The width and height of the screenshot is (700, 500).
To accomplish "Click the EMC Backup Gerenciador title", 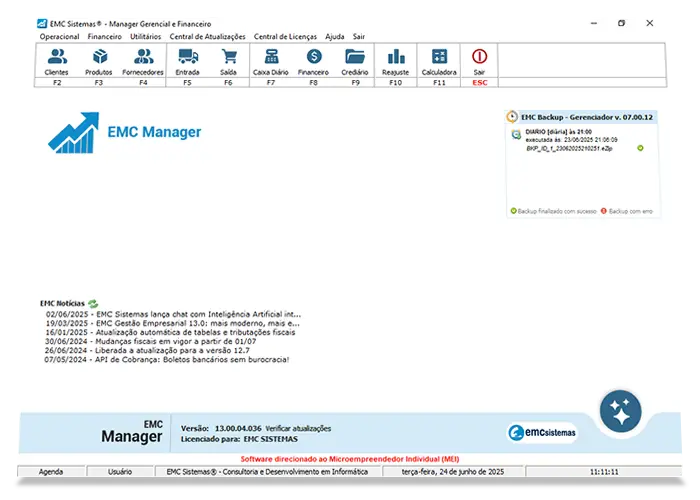I will [x=587, y=117].
